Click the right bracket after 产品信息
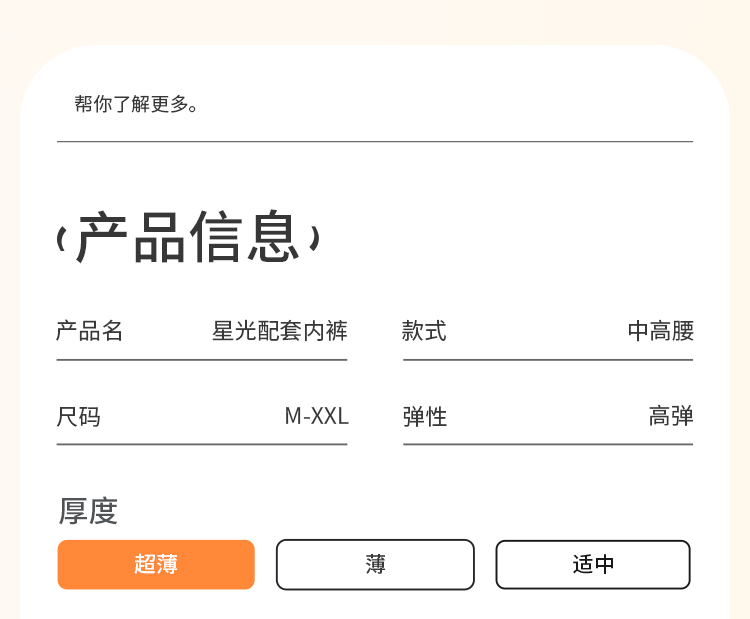The width and height of the screenshot is (750, 619). click(x=314, y=239)
